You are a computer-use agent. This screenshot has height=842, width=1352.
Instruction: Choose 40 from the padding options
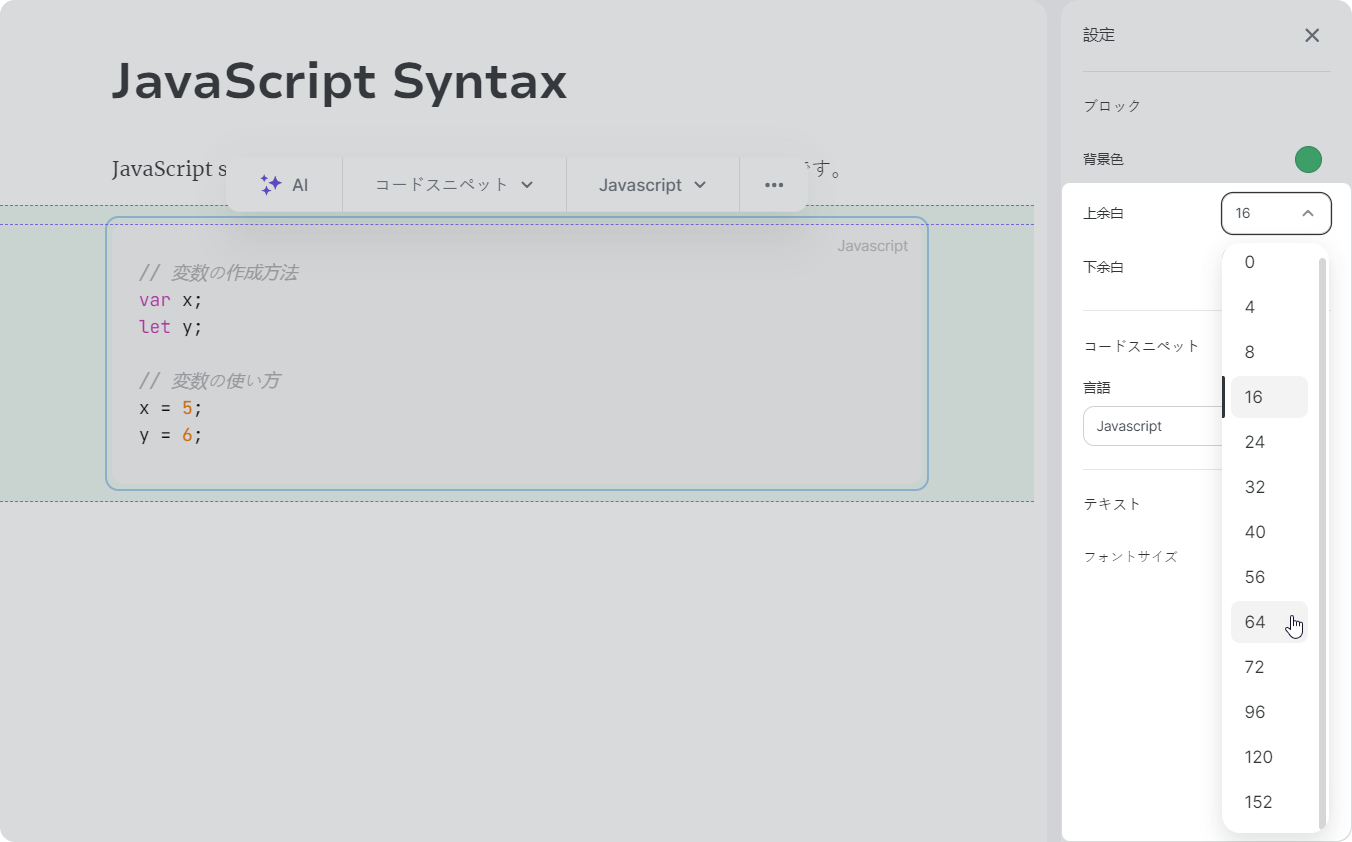pos(1269,532)
